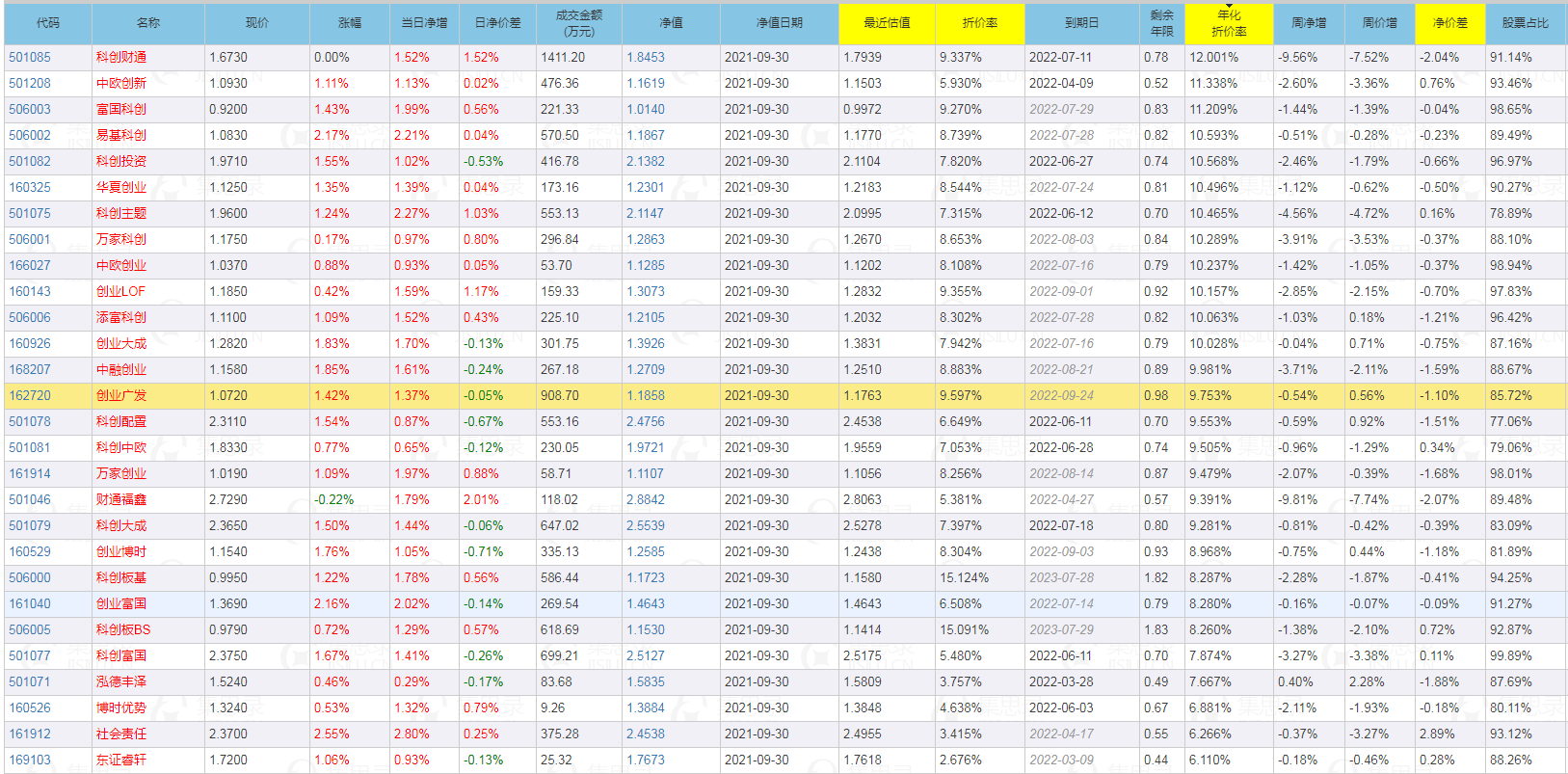1568x774 pixels.
Task: Click the 到期日 column header
Action: tap(1080, 23)
